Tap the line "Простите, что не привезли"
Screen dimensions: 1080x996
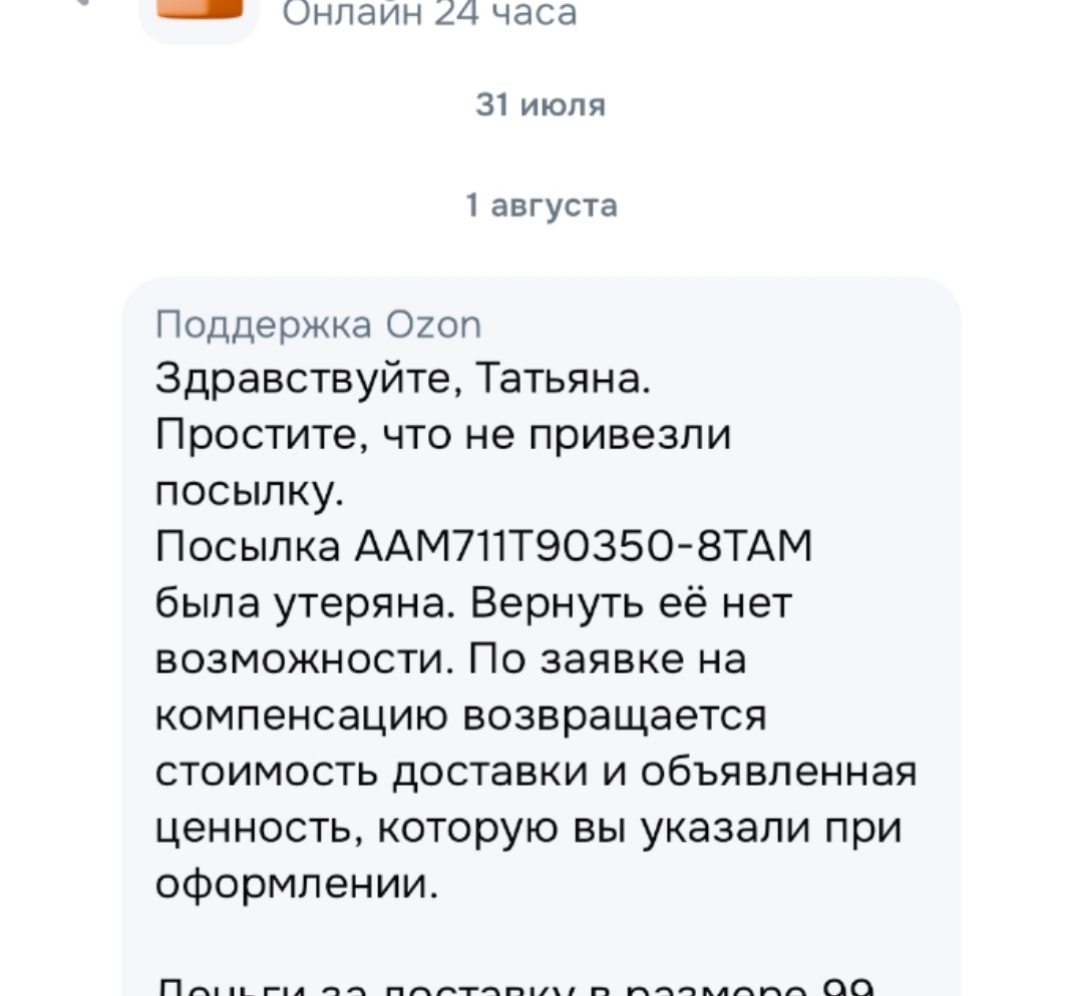444,436
